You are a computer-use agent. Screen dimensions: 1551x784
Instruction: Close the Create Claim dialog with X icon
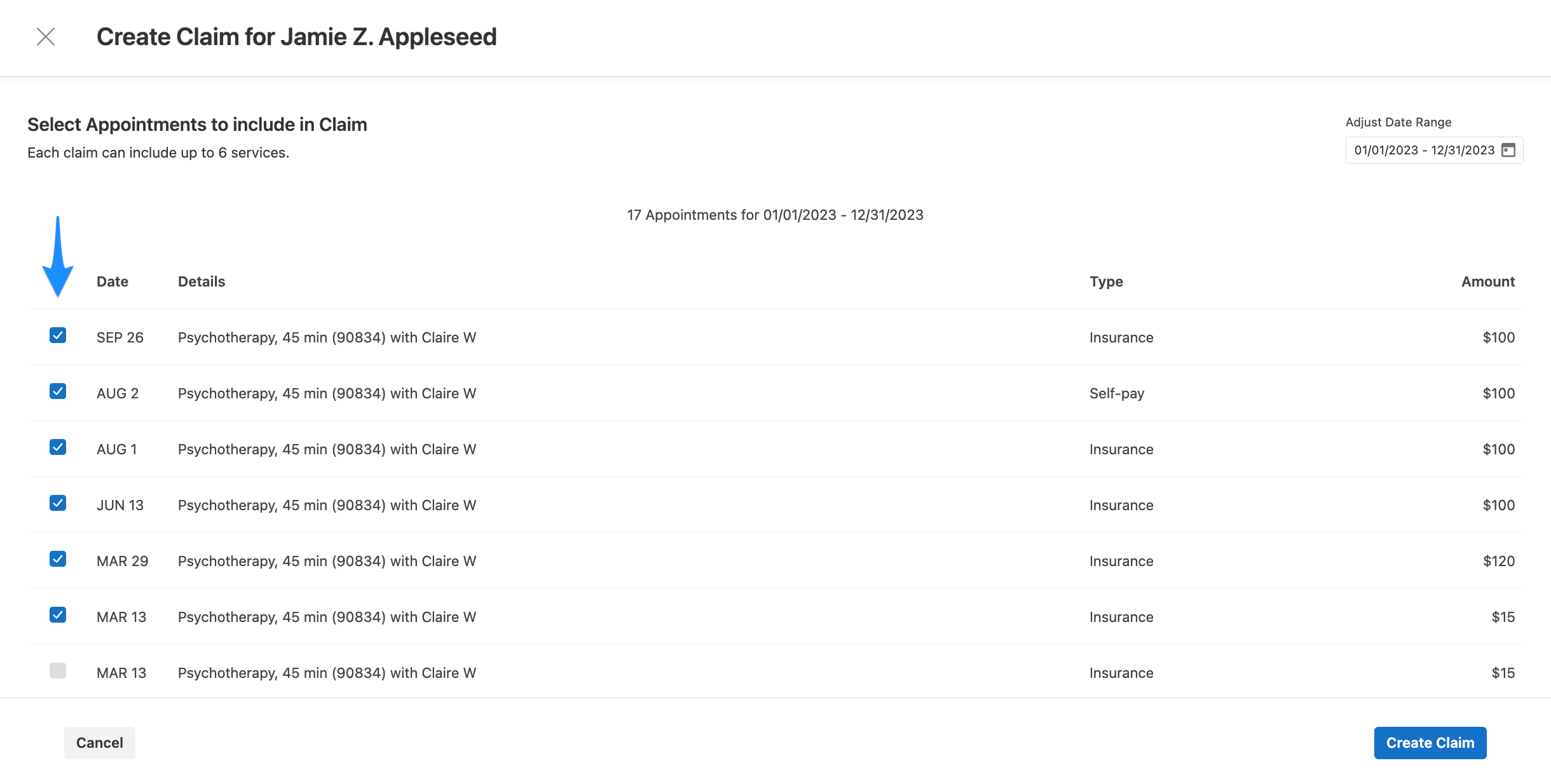pos(46,37)
